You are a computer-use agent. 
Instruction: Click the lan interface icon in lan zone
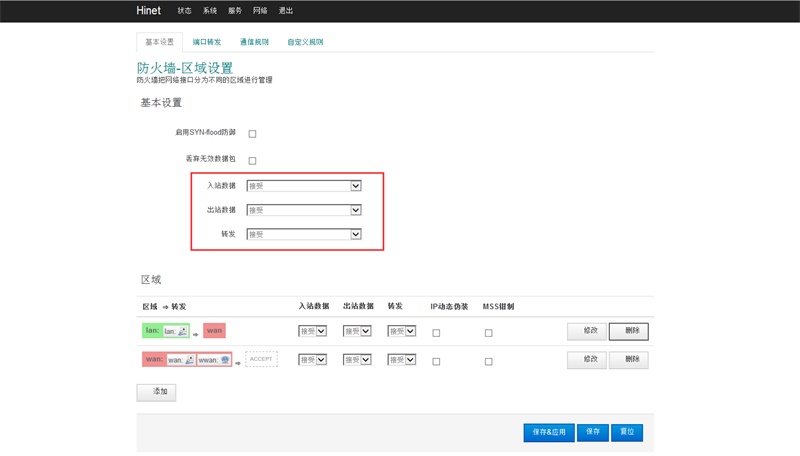[183, 331]
